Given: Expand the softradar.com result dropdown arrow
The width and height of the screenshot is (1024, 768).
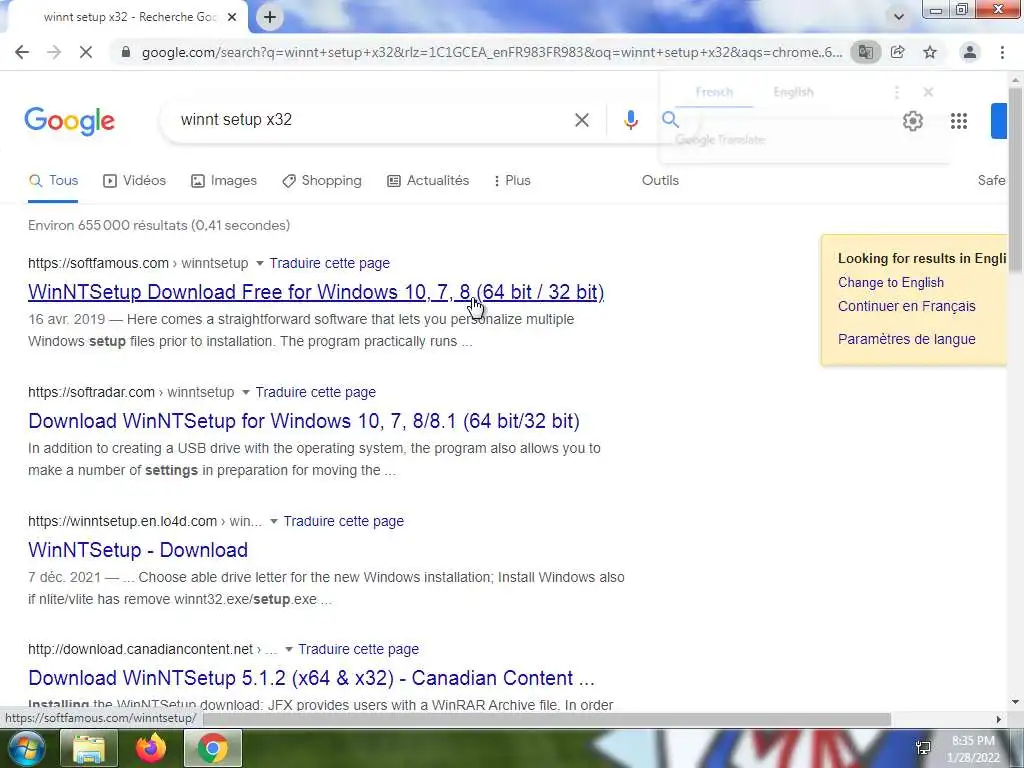Looking at the screenshot, I should (x=246, y=392).
